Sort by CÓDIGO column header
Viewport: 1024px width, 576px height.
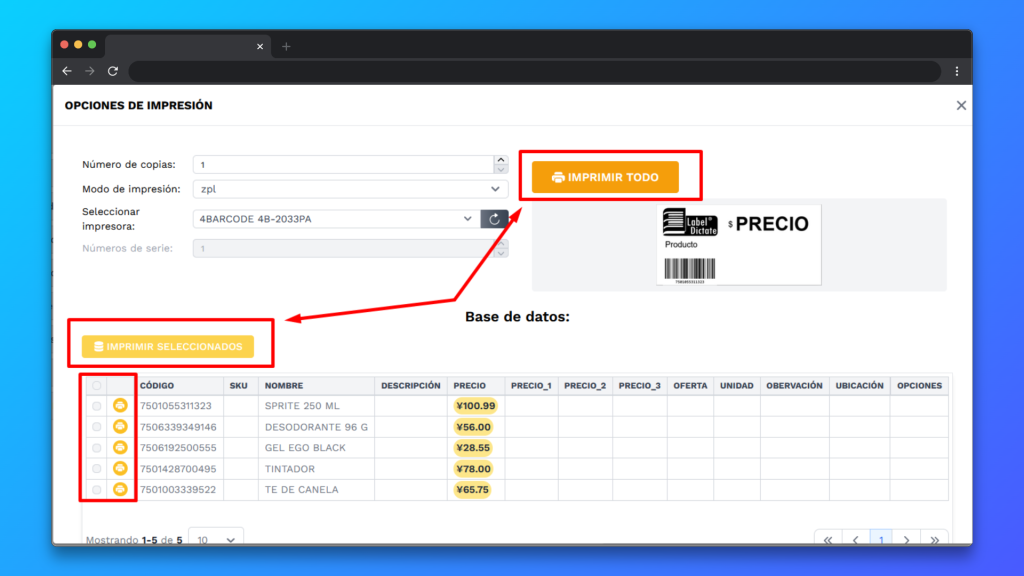(x=157, y=385)
